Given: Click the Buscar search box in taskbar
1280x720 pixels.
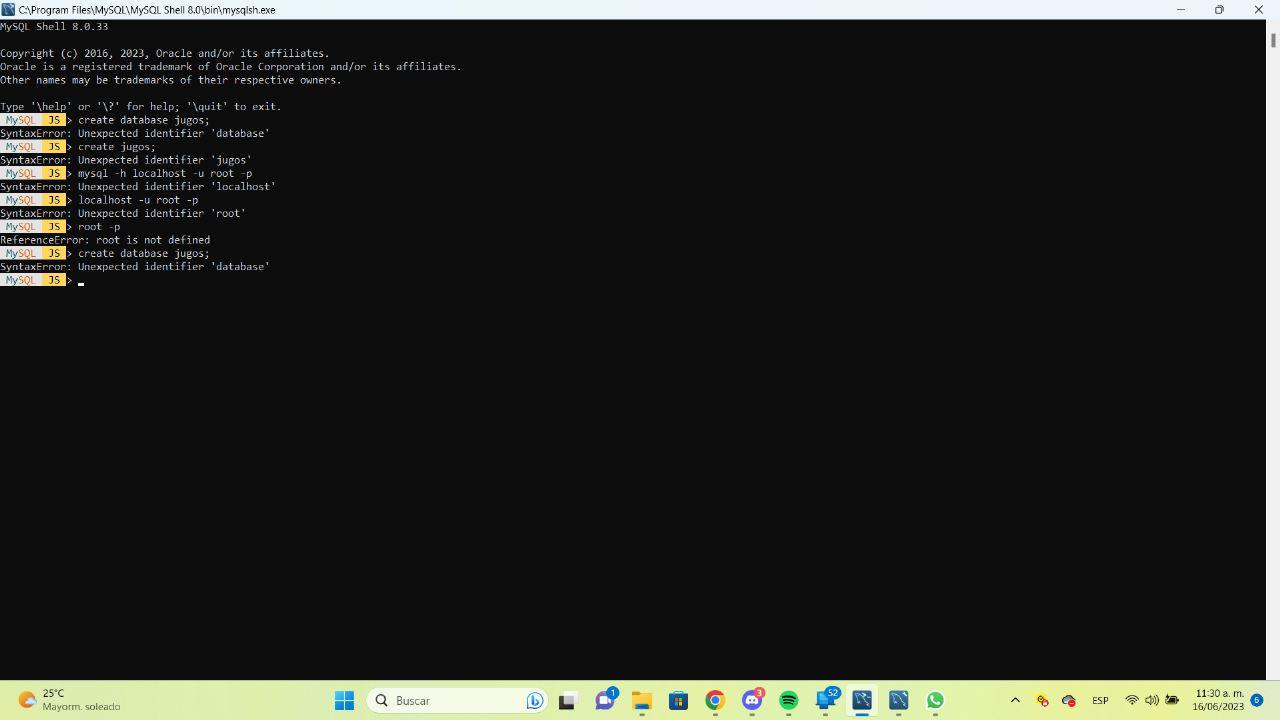Looking at the screenshot, I should 458,700.
